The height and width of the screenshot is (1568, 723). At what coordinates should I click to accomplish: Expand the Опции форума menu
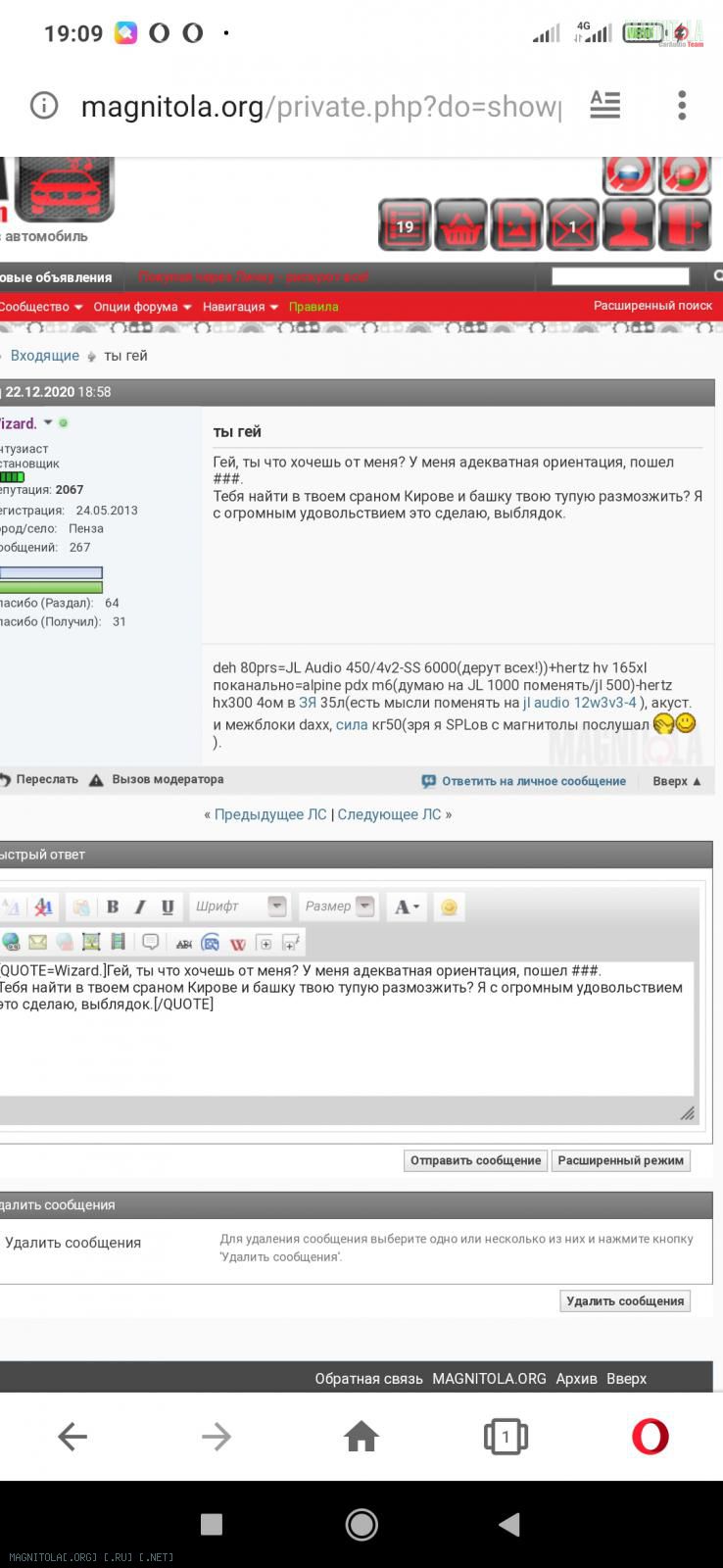(x=142, y=307)
